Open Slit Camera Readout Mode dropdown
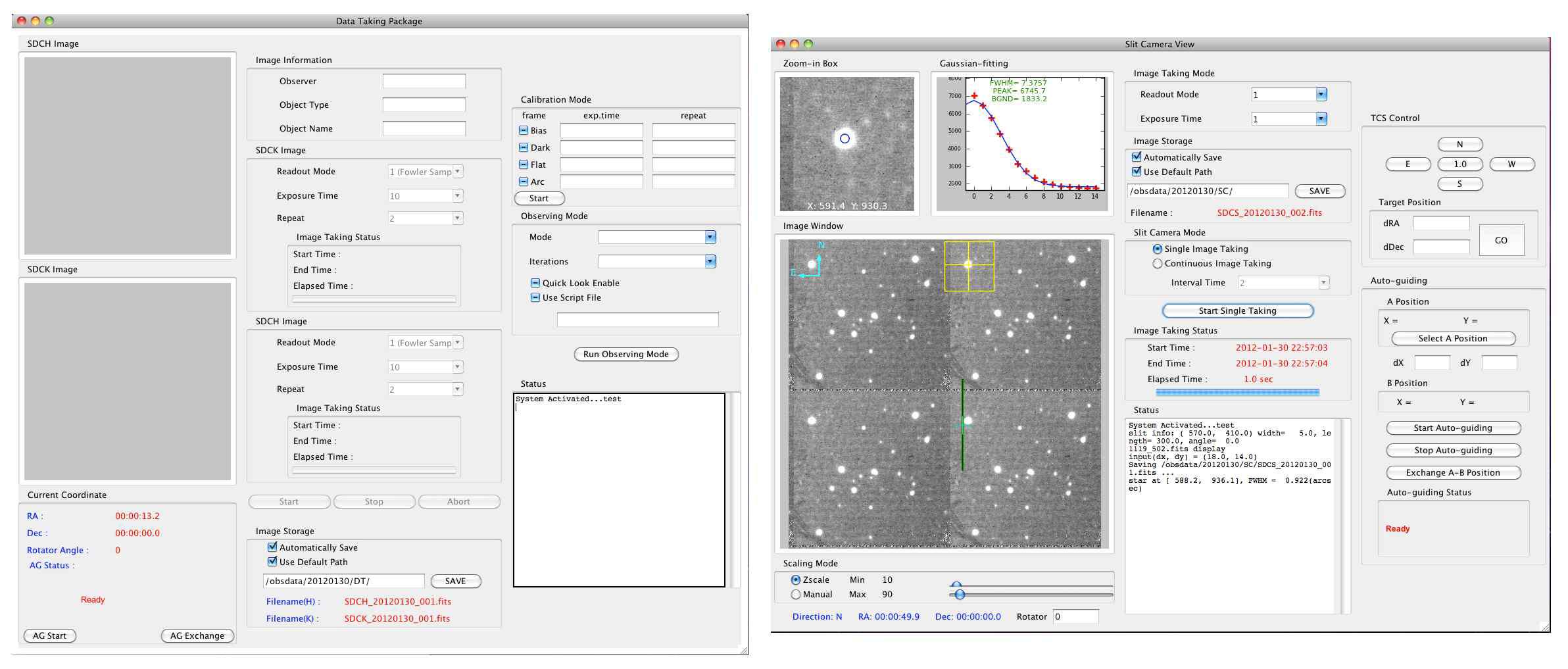The image size is (1568, 669). pyautogui.click(x=1289, y=94)
